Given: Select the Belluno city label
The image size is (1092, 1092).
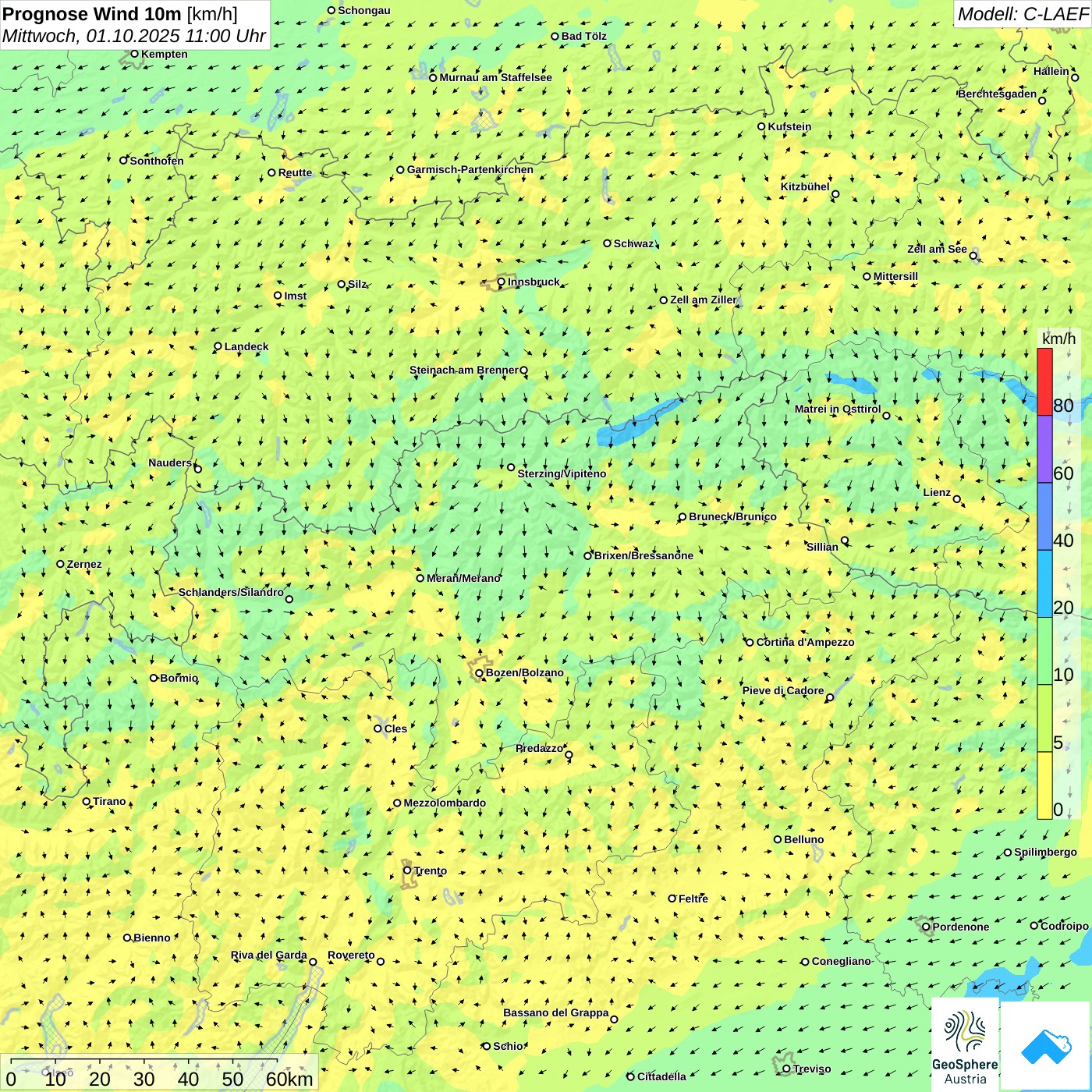Looking at the screenshot, I should pyautogui.click(x=804, y=839).
